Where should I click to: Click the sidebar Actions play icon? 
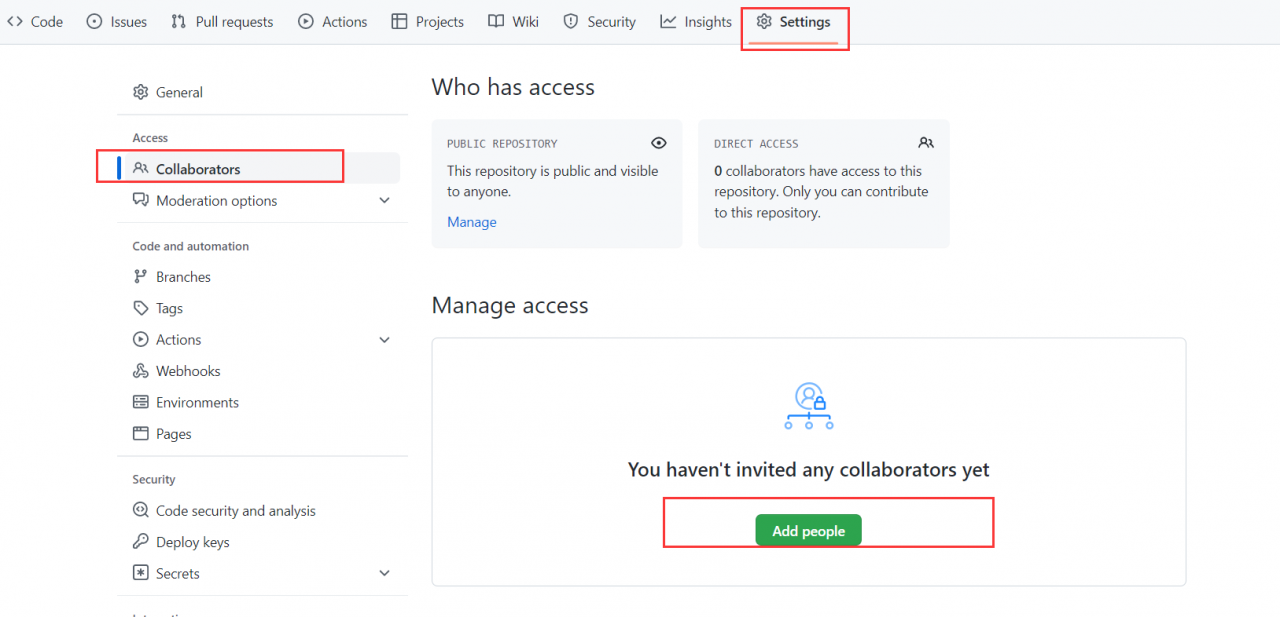pyautogui.click(x=140, y=340)
